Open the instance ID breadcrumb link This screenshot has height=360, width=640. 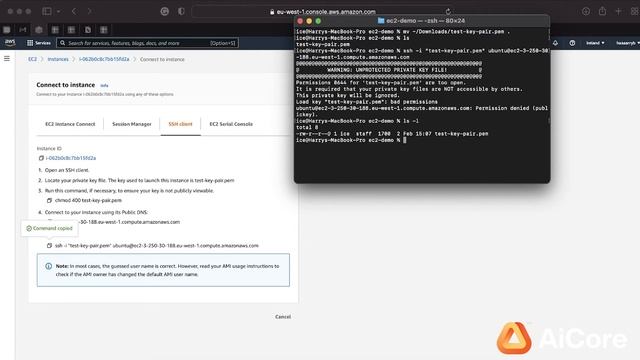(x=104, y=59)
